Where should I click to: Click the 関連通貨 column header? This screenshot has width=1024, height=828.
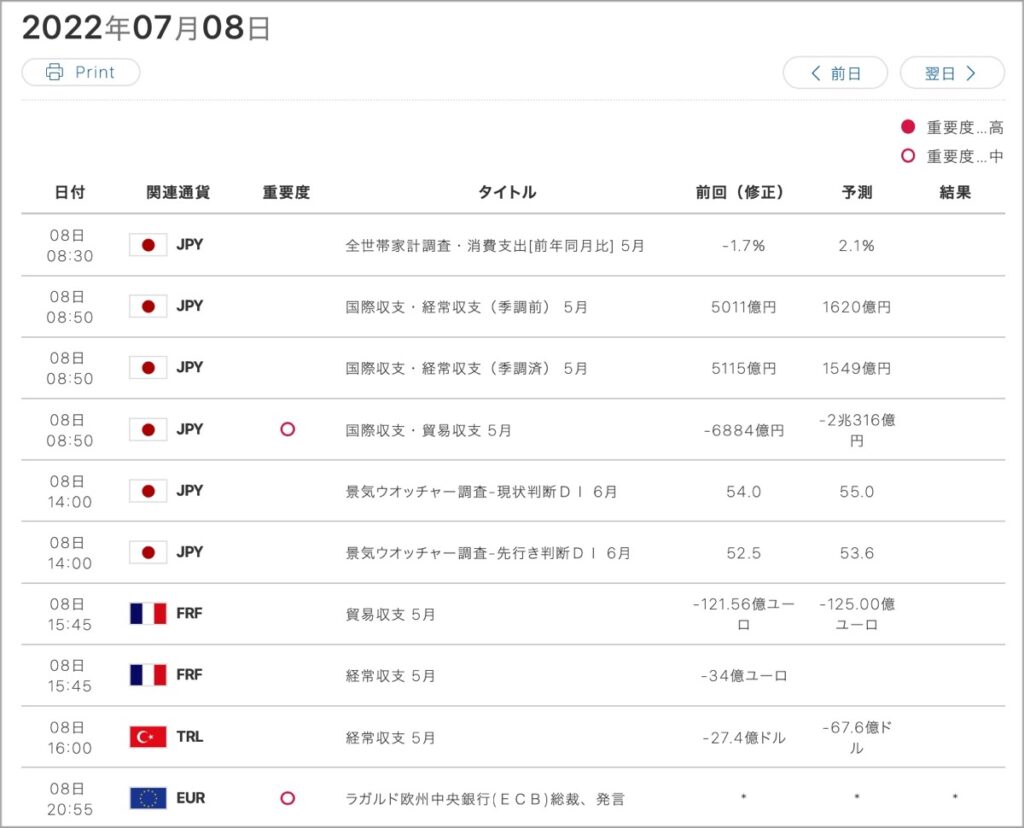tap(178, 192)
